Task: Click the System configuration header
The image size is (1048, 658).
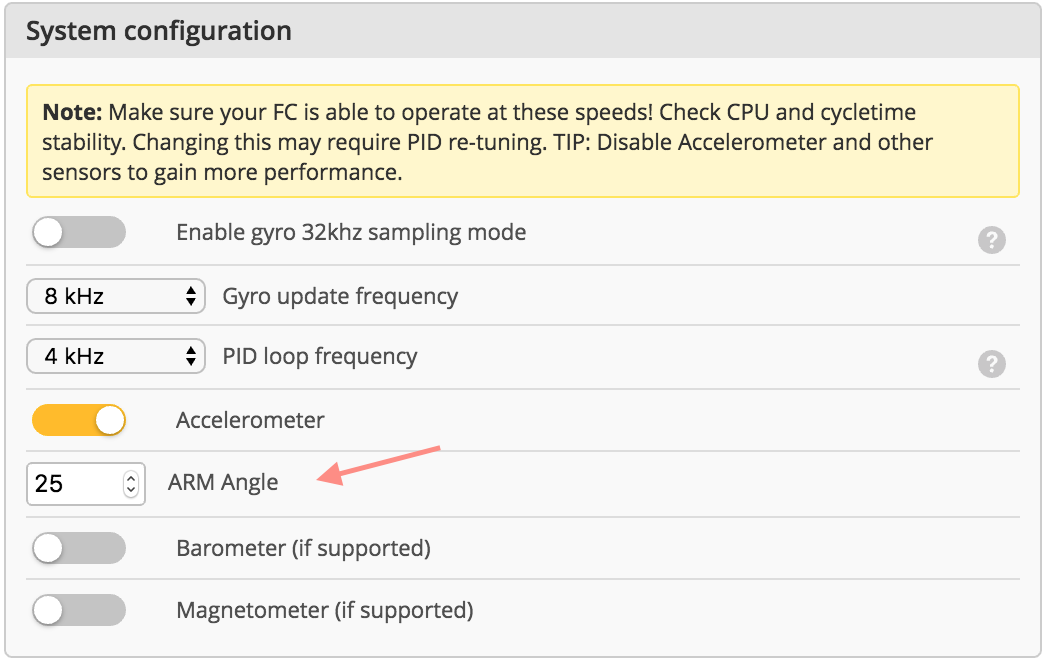Action: [160, 30]
